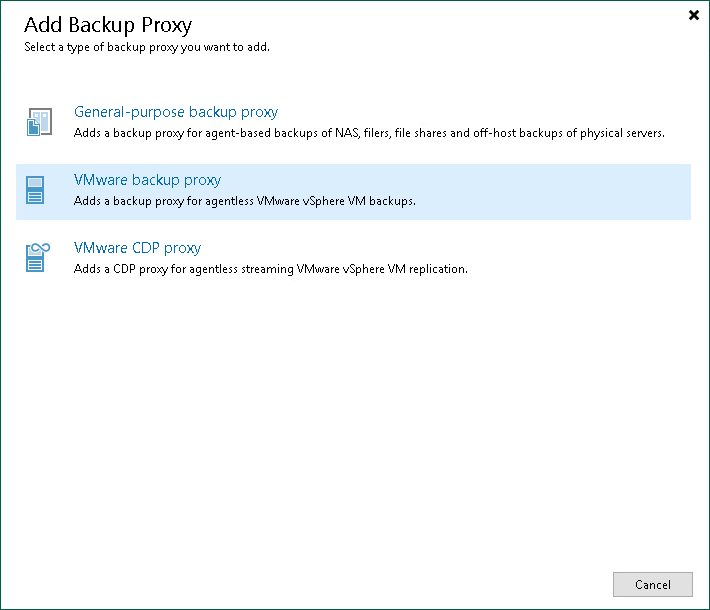Click the General-purpose backup proxy icon
Image resolution: width=710 pixels, height=610 pixels.
[37, 122]
